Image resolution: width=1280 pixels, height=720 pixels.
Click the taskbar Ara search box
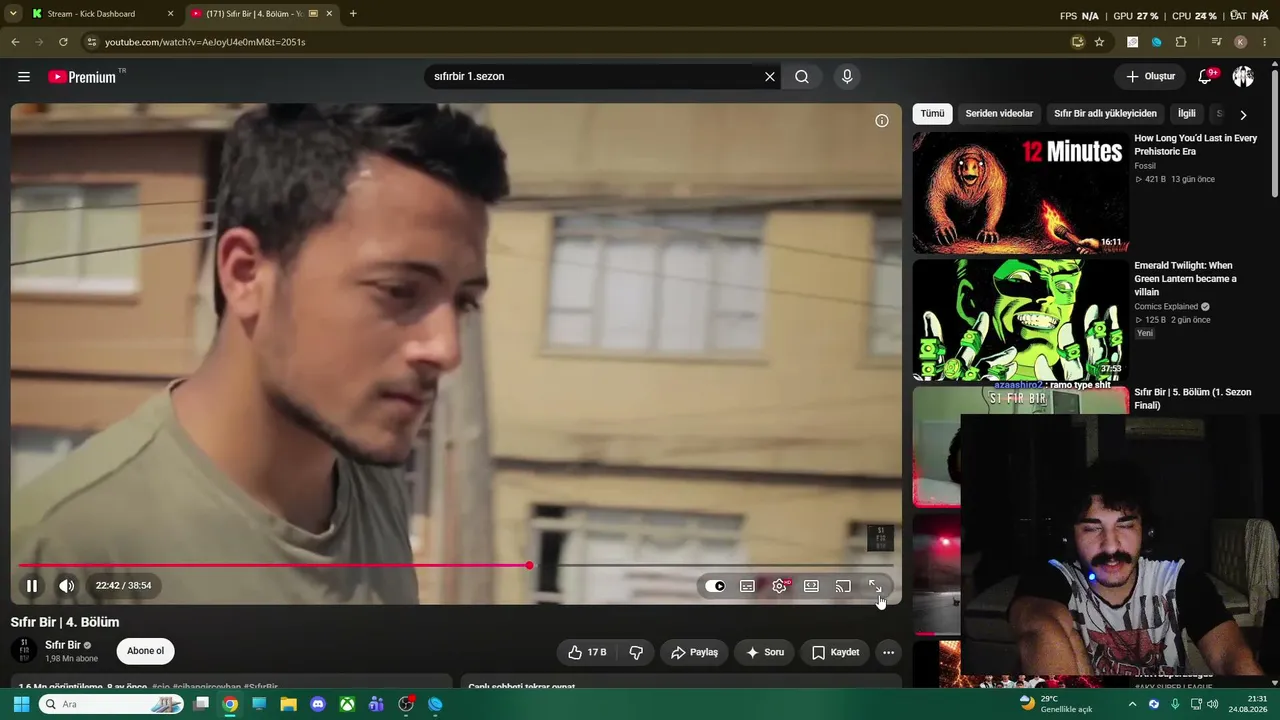pos(111,704)
